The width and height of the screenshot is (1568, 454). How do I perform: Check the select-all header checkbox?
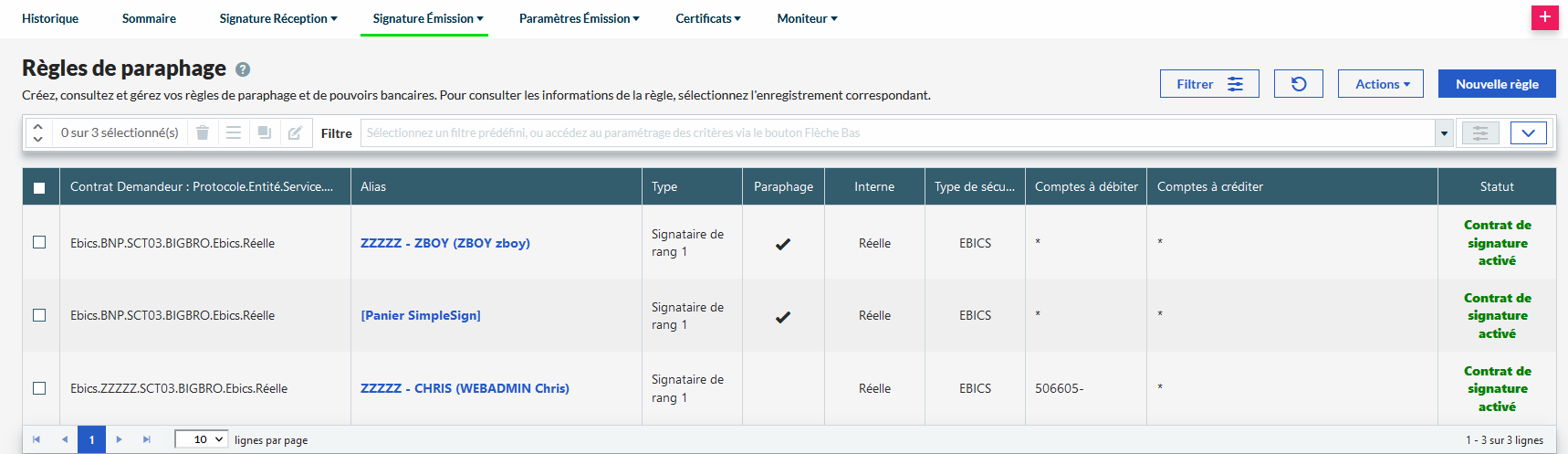point(39,187)
